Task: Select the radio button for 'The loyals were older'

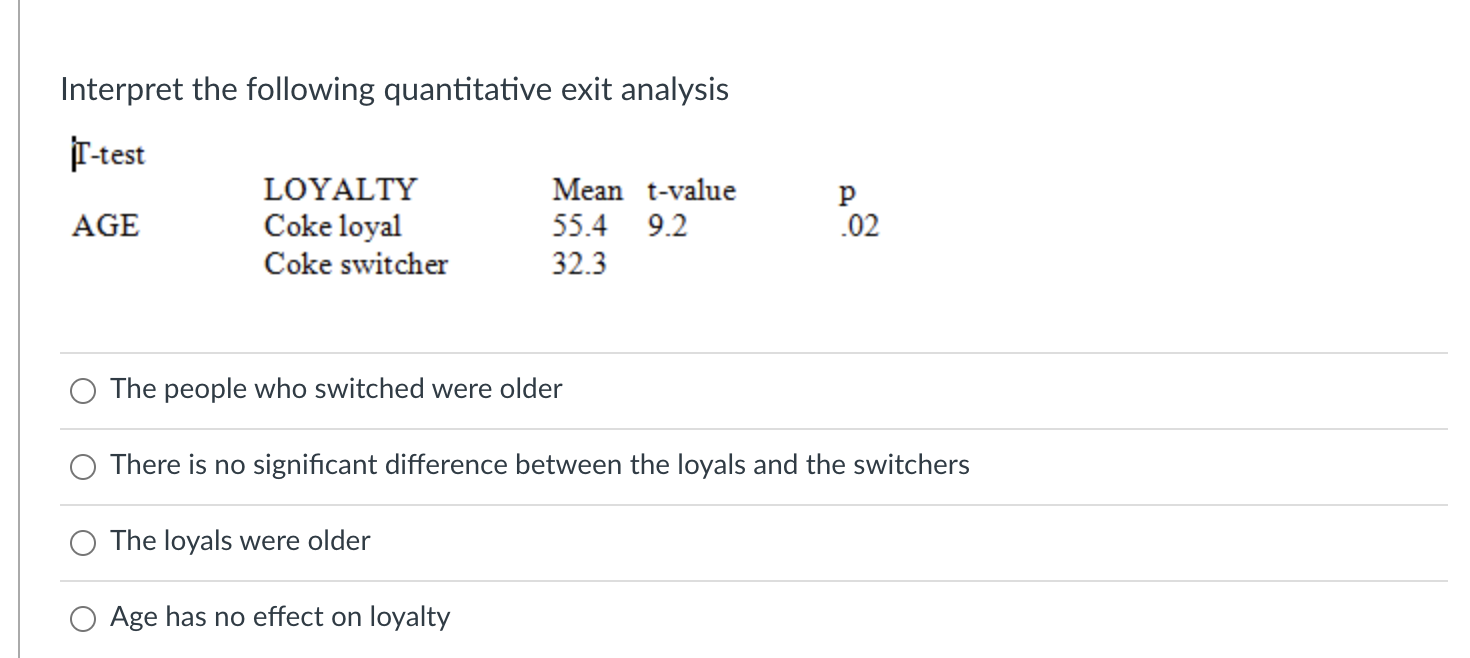Action: coord(82,542)
